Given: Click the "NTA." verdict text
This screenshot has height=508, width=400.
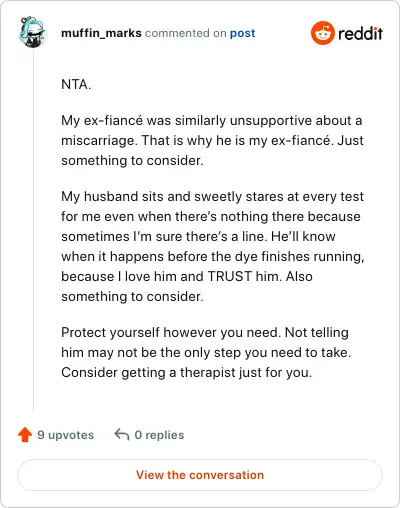Looking at the screenshot, I should click(76, 84).
